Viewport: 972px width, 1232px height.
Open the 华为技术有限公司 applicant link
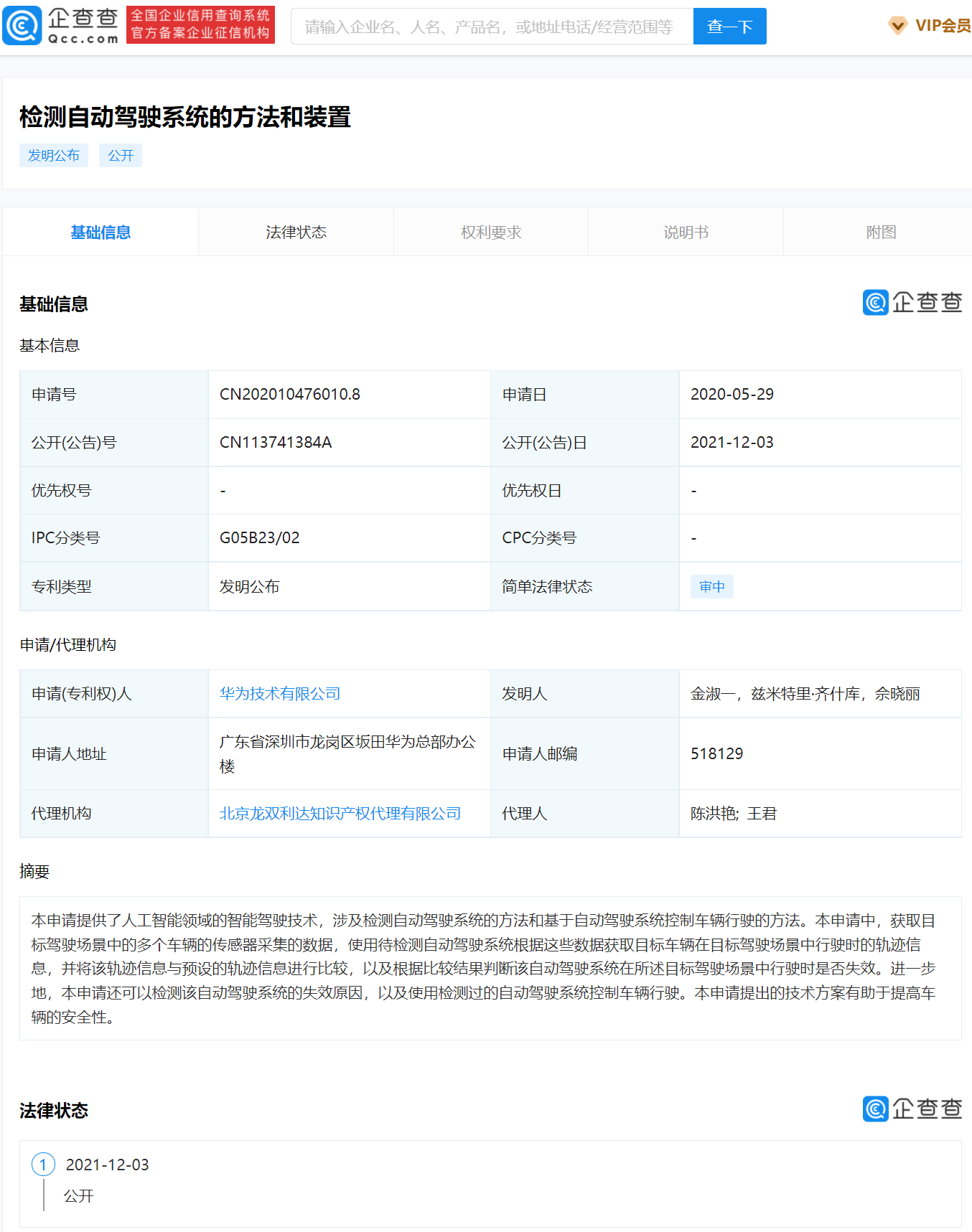coord(280,694)
